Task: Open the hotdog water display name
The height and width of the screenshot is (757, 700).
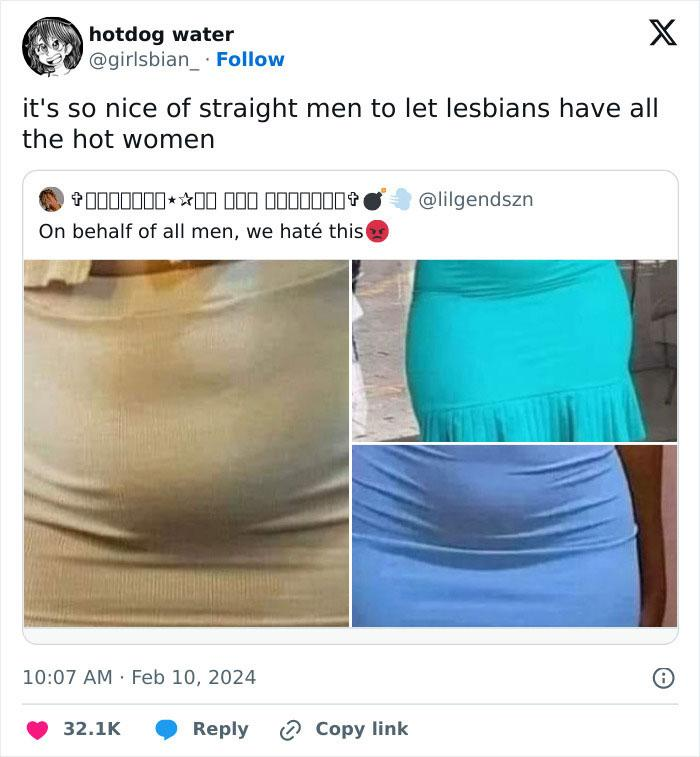Action: pyautogui.click(x=161, y=34)
